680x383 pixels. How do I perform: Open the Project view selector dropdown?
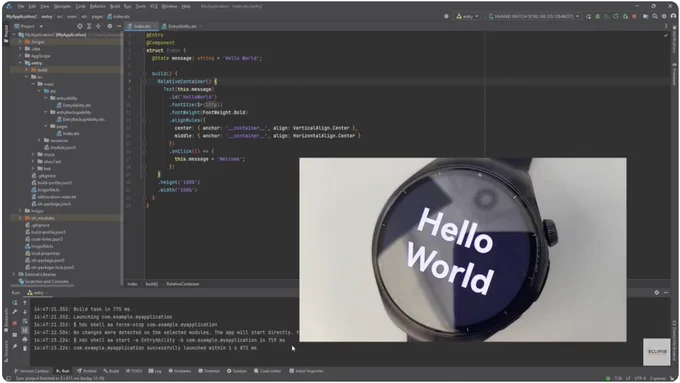29,26
